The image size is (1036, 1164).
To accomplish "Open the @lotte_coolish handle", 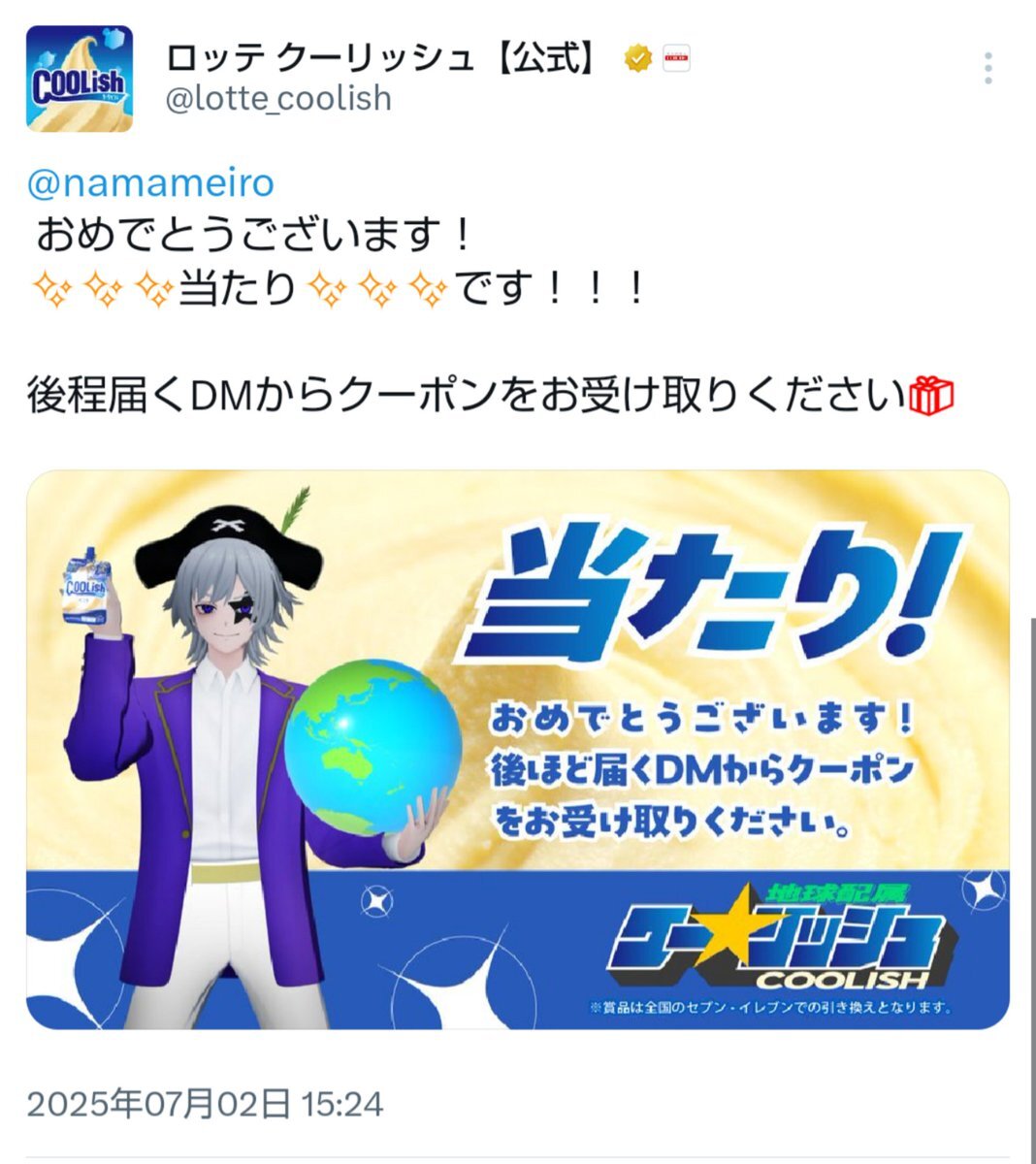I will point(277,99).
